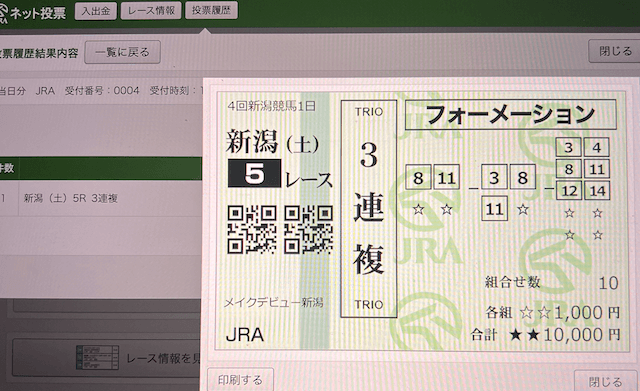Click the left QR code on the ticket

[x=252, y=230]
